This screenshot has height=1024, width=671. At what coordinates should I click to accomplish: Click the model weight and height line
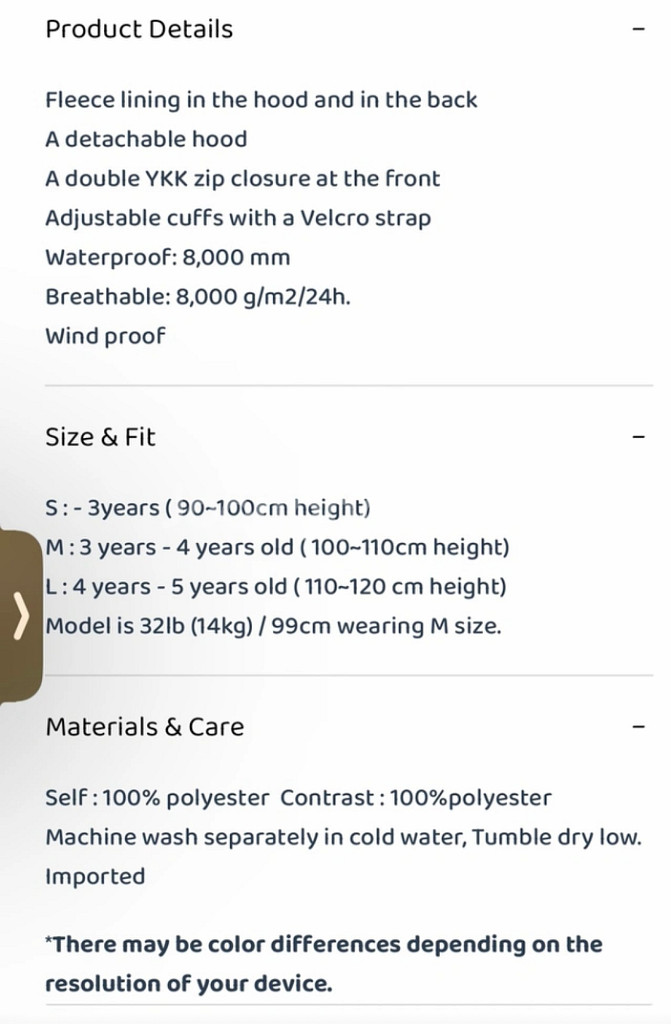point(273,626)
